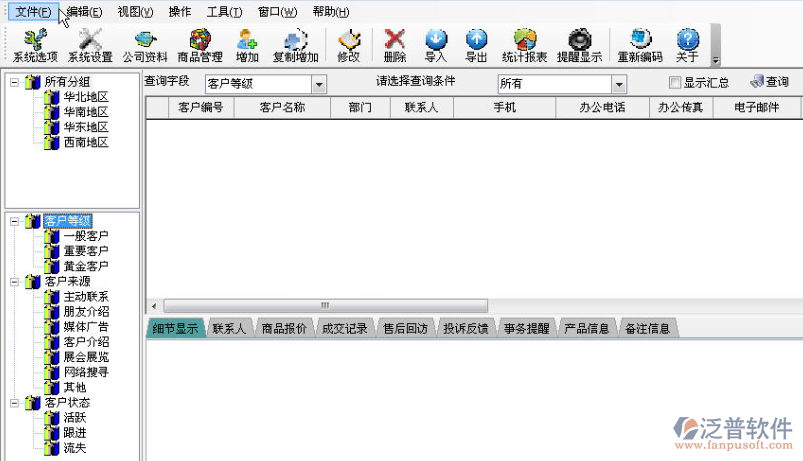The width and height of the screenshot is (803, 461).
Task: Sort by the 客户名称 column header
Action: tap(281, 107)
